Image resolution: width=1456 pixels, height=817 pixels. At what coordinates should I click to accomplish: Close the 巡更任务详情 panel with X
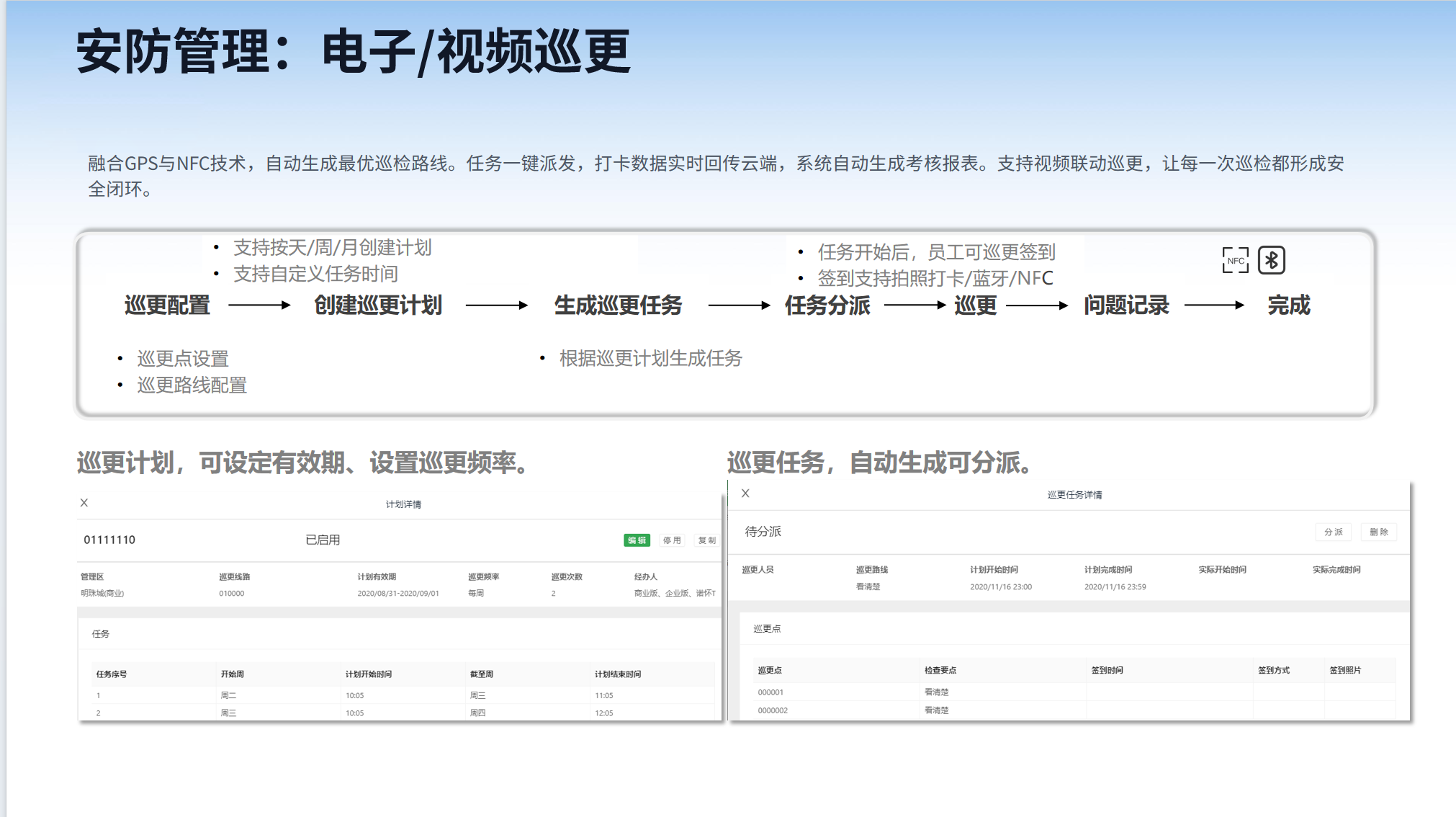pyautogui.click(x=745, y=494)
